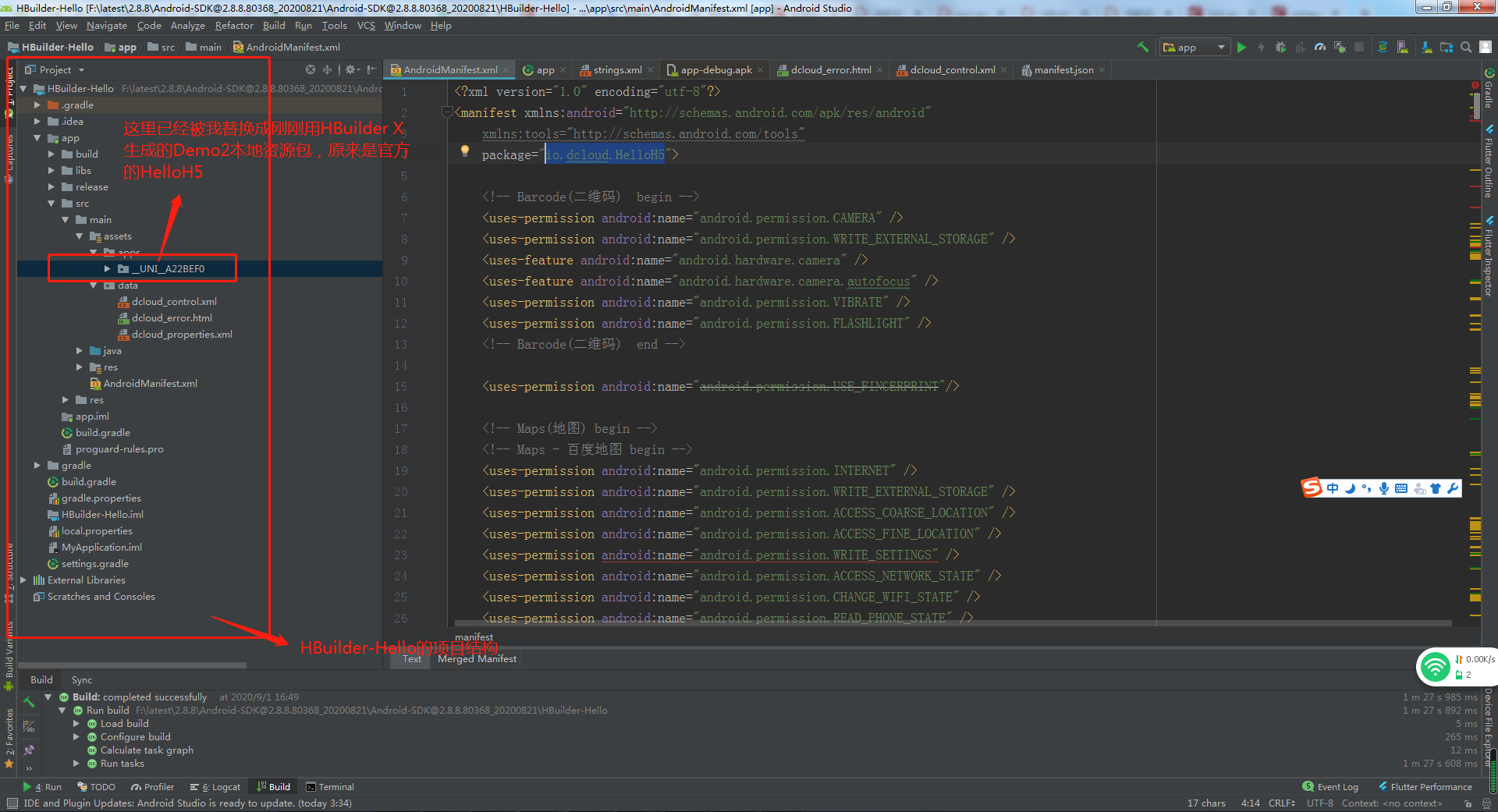Toggle Sogou moon full/half-width mode
This screenshot has height=812, width=1498.
[x=1350, y=488]
